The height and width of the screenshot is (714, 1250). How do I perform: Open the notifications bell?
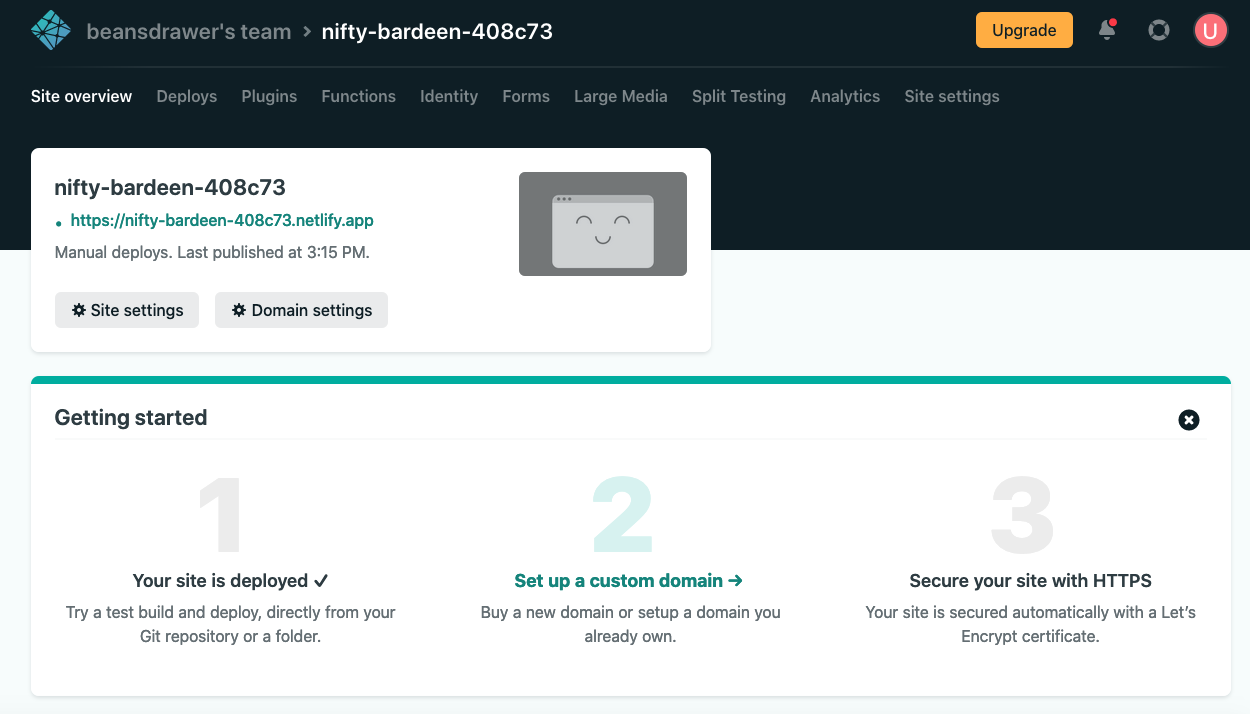point(1107,30)
